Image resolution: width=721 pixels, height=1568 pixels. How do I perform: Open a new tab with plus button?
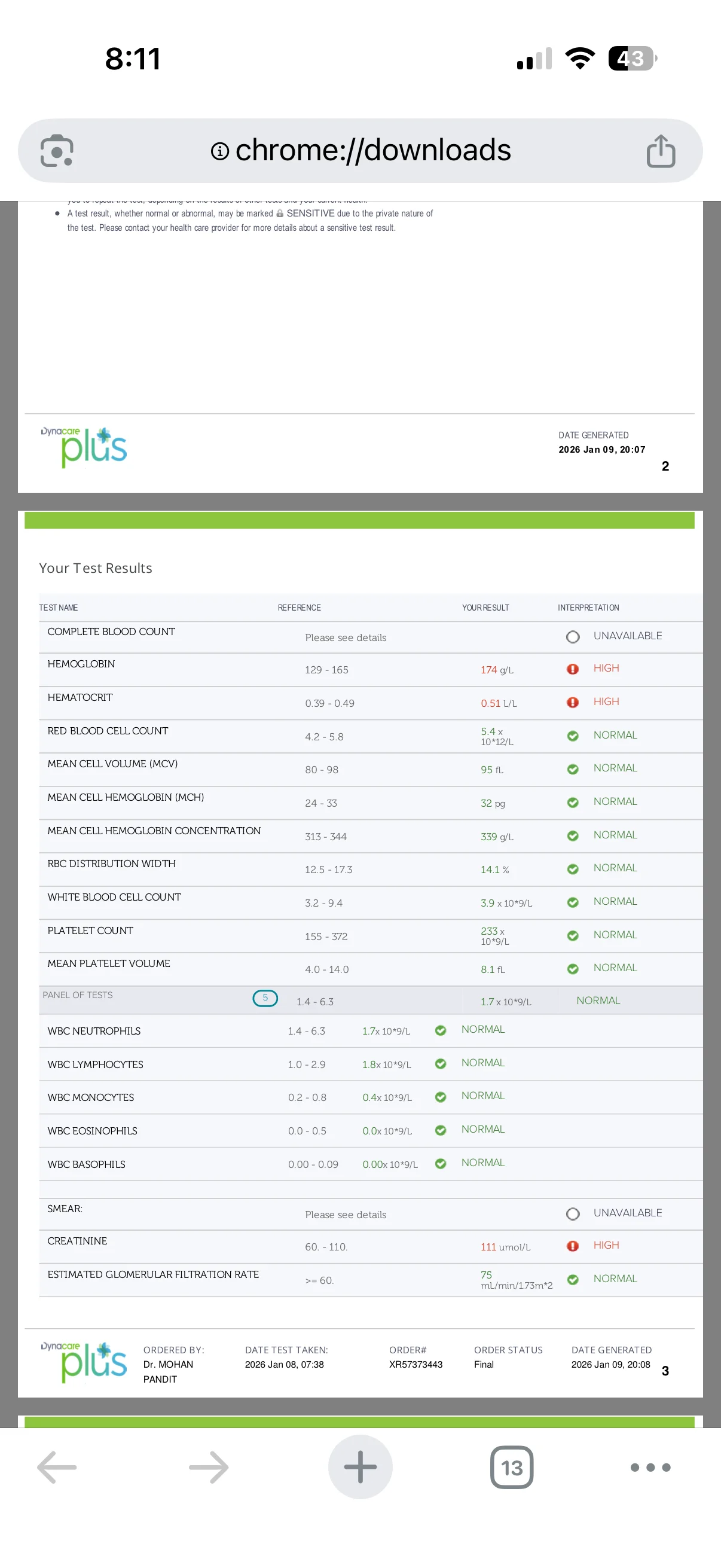pos(360,1467)
